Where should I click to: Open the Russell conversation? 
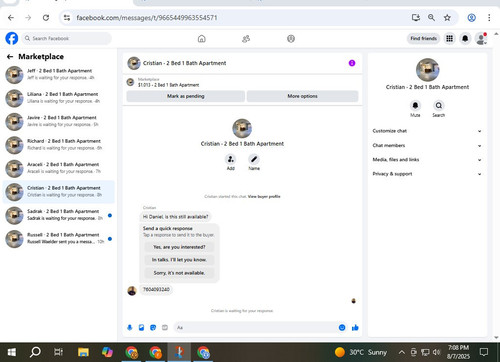pyautogui.click(x=58, y=239)
